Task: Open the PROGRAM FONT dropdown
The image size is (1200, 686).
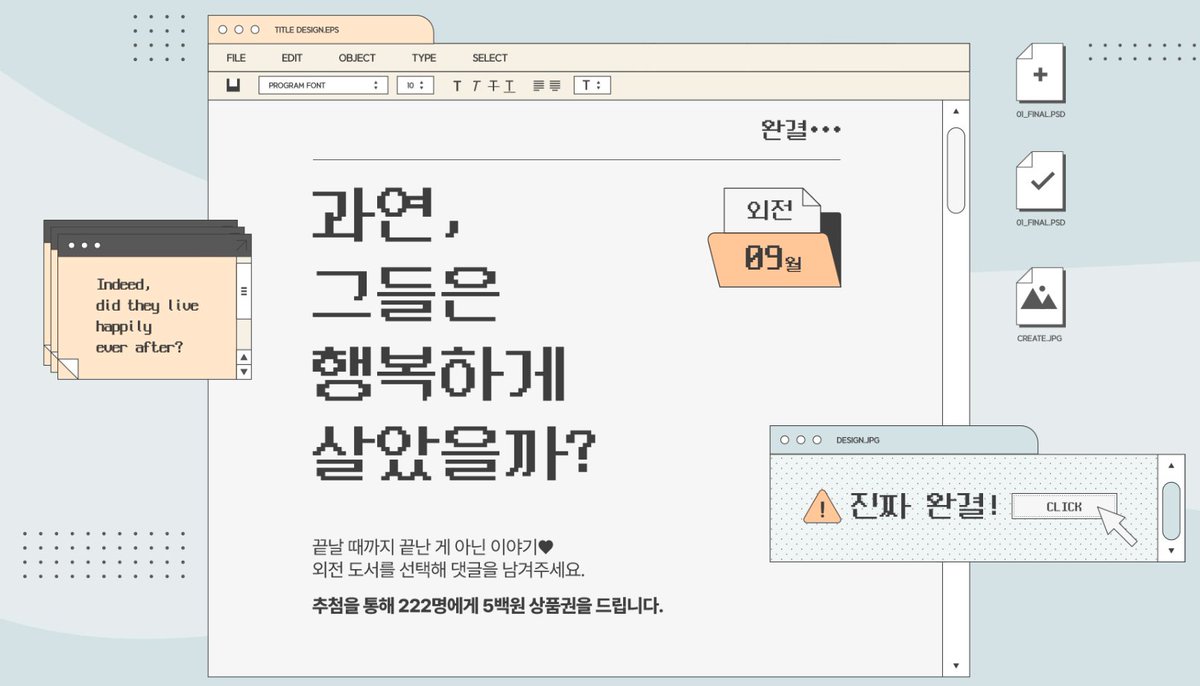Action: point(323,86)
